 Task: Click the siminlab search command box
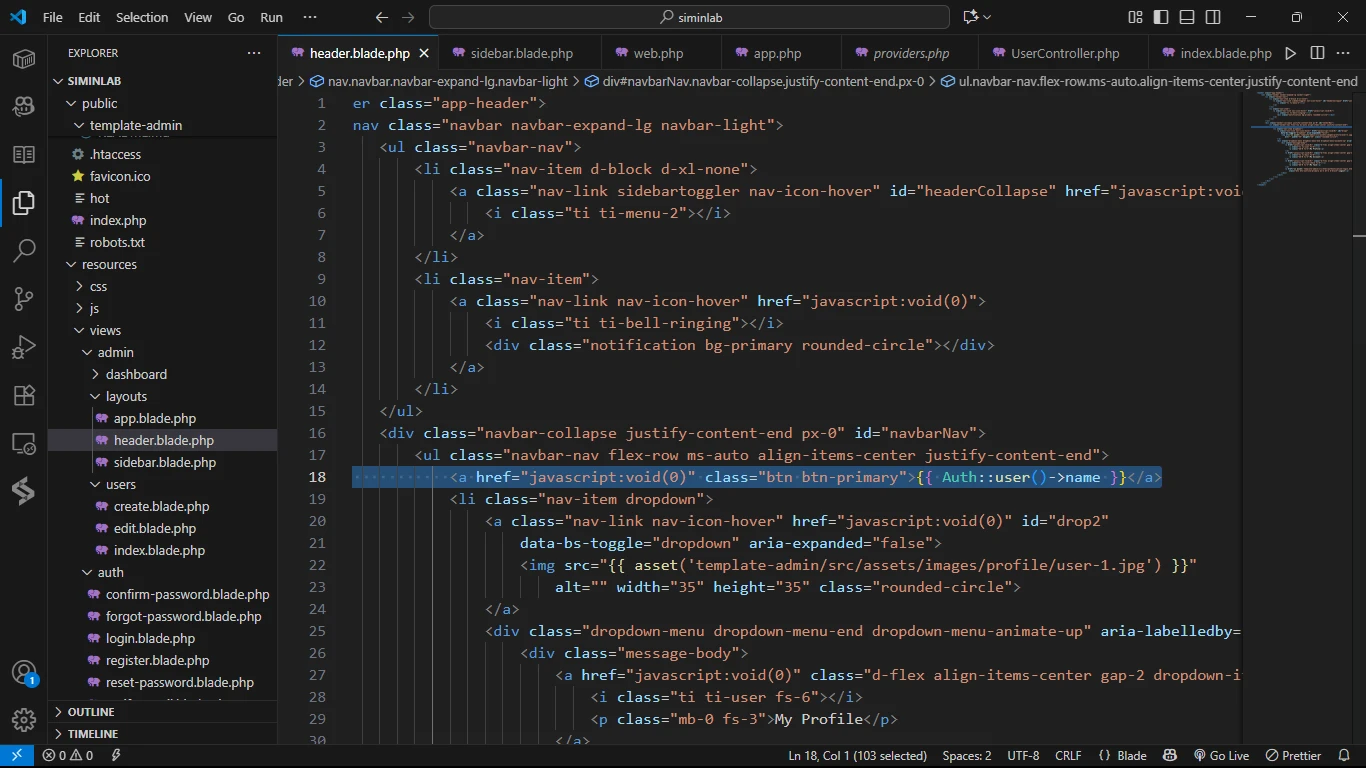coord(689,17)
